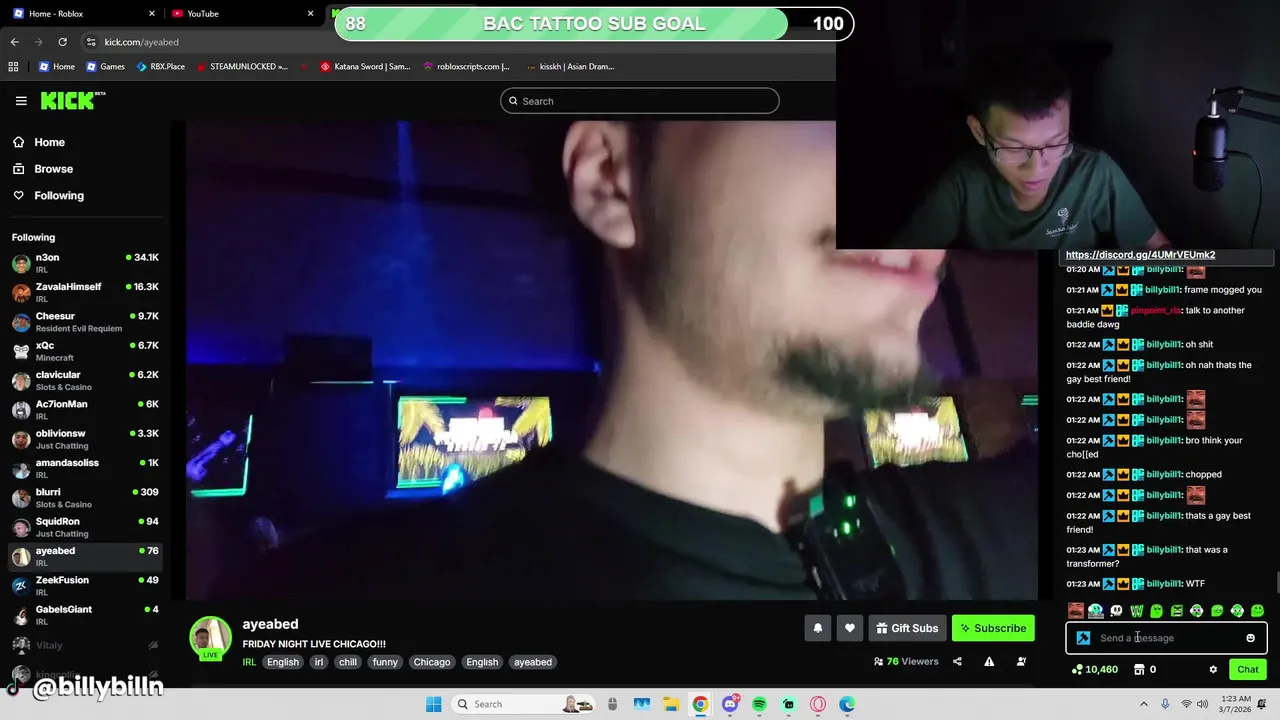The width and height of the screenshot is (1280, 720).
Task: Open chat settings gear
Action: click(x=1213, y=670)
